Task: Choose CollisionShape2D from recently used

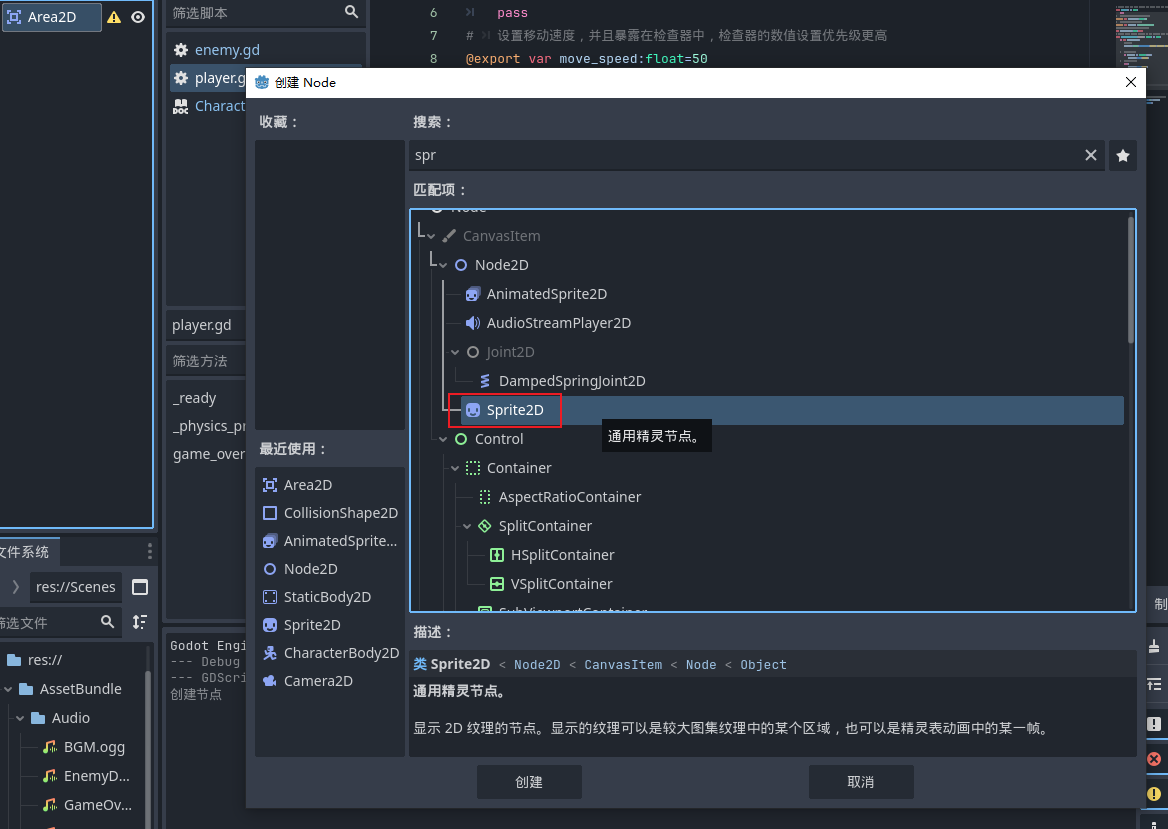Action: coord(340,513)
